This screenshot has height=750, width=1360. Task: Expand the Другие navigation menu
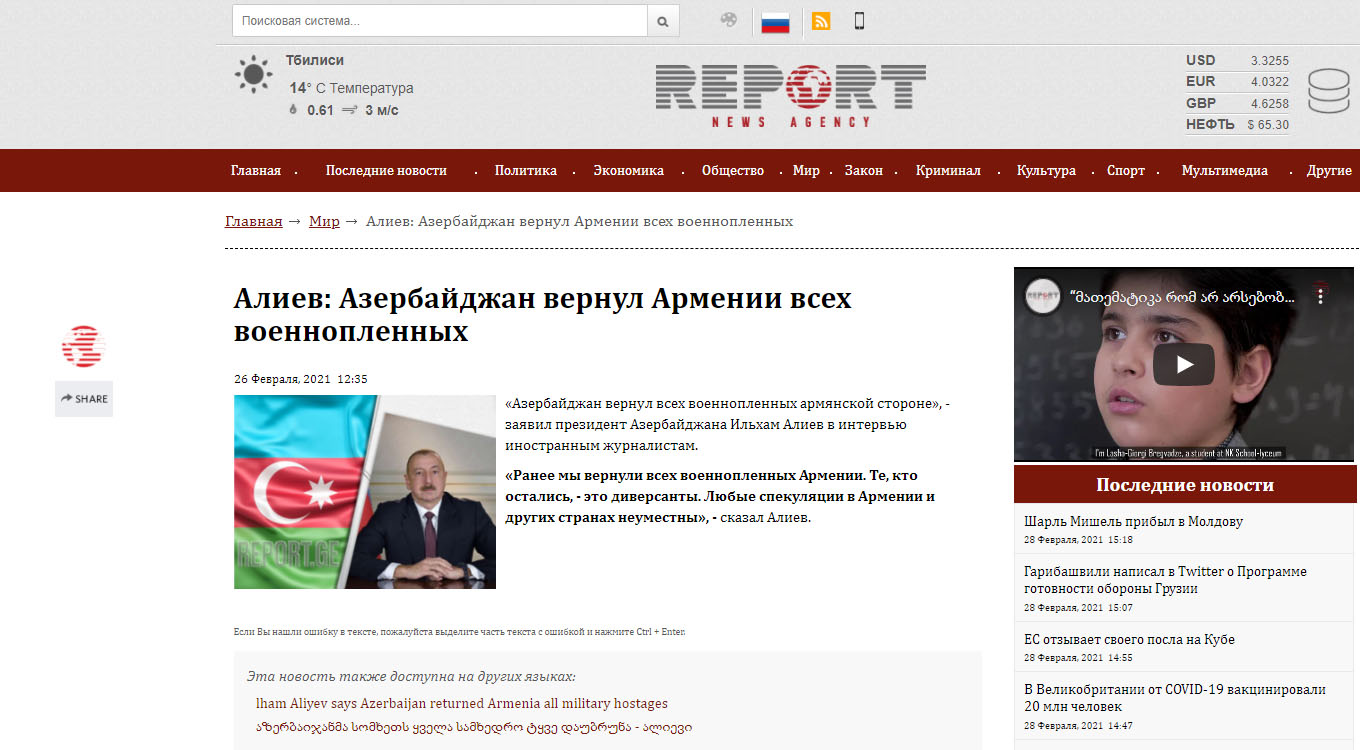(x=1329, y=171)
